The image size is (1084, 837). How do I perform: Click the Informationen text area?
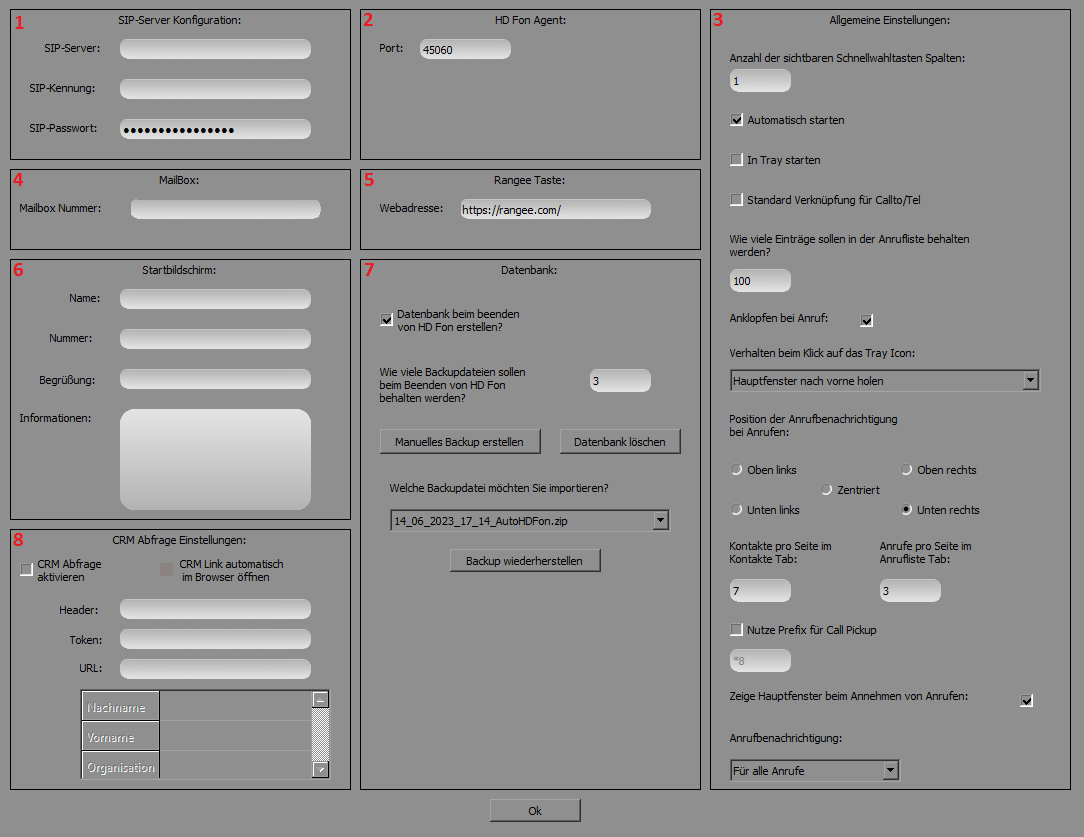215,459
